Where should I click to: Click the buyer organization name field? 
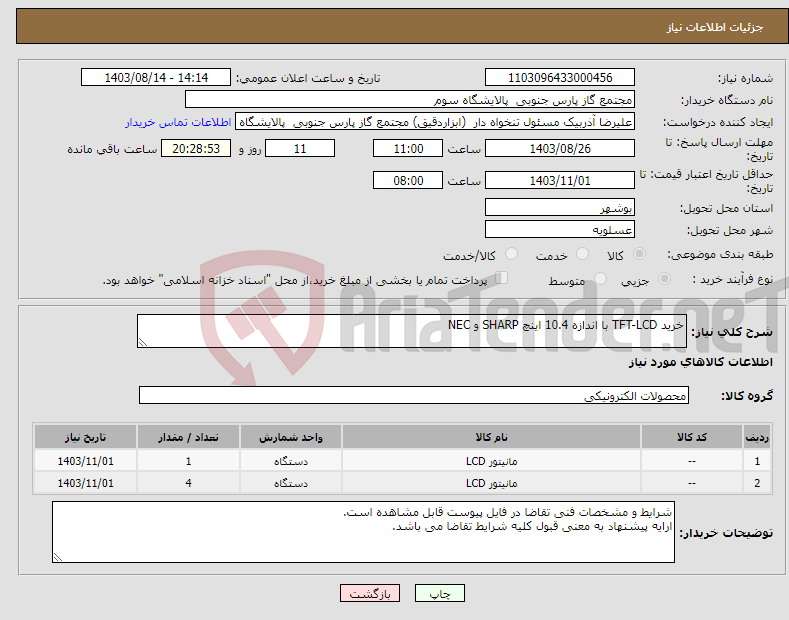[410, 100]
